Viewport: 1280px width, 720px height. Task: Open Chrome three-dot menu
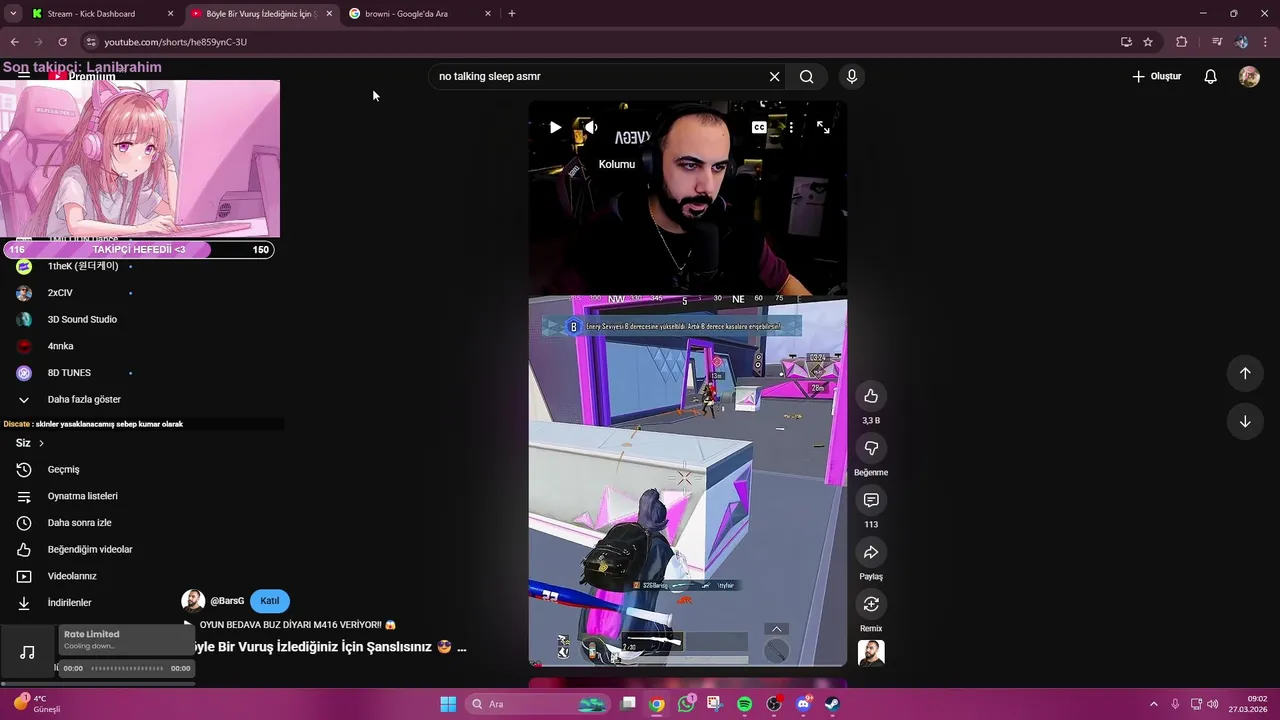(x=1265, y=42)
